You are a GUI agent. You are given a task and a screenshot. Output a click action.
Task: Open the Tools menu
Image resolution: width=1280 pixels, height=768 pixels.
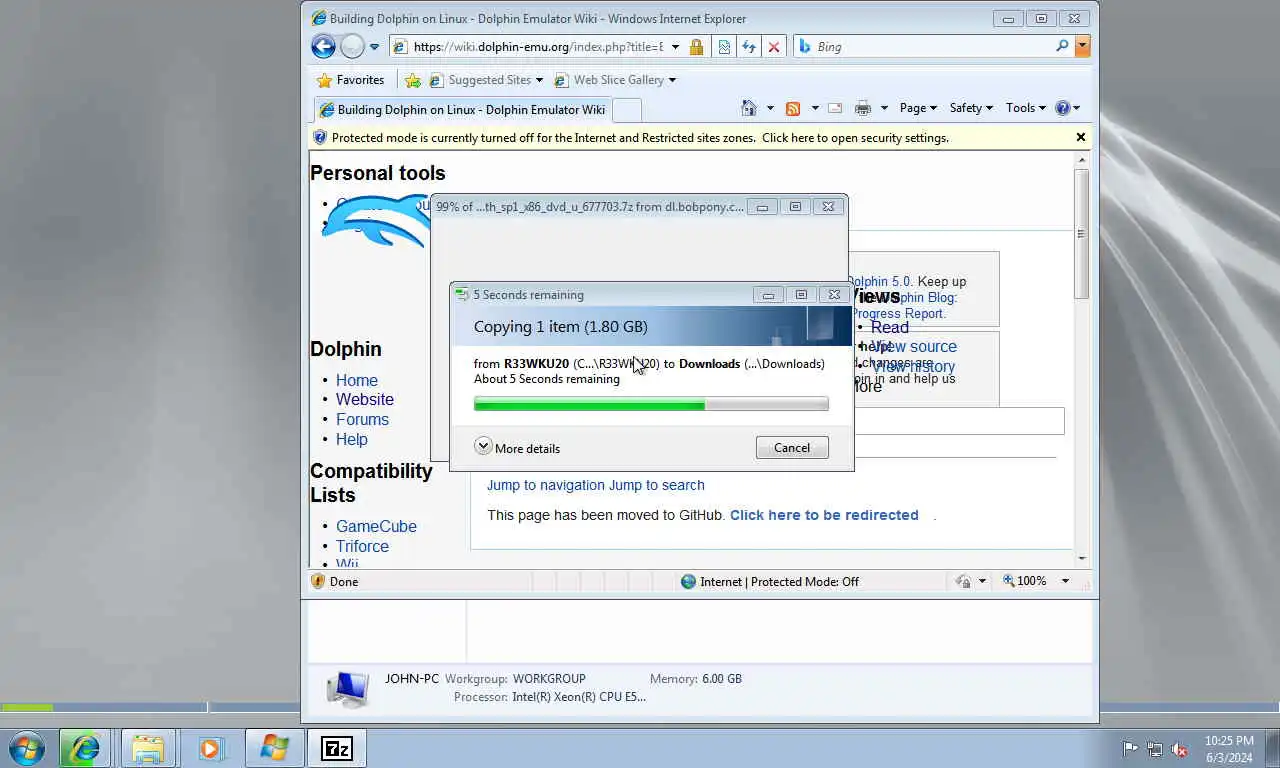point(1026,108)
